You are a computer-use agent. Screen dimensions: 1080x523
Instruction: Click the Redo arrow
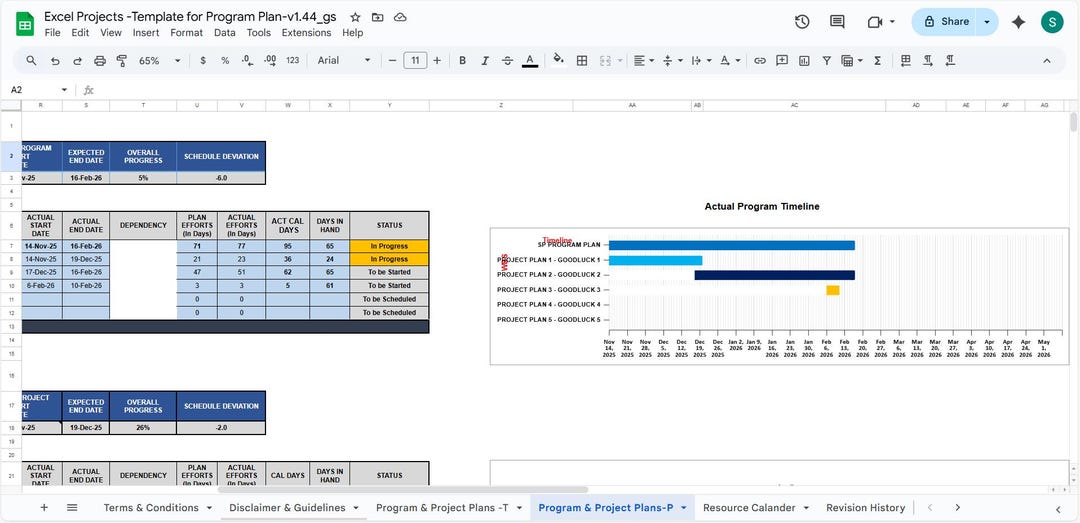(x=77, y=61)
